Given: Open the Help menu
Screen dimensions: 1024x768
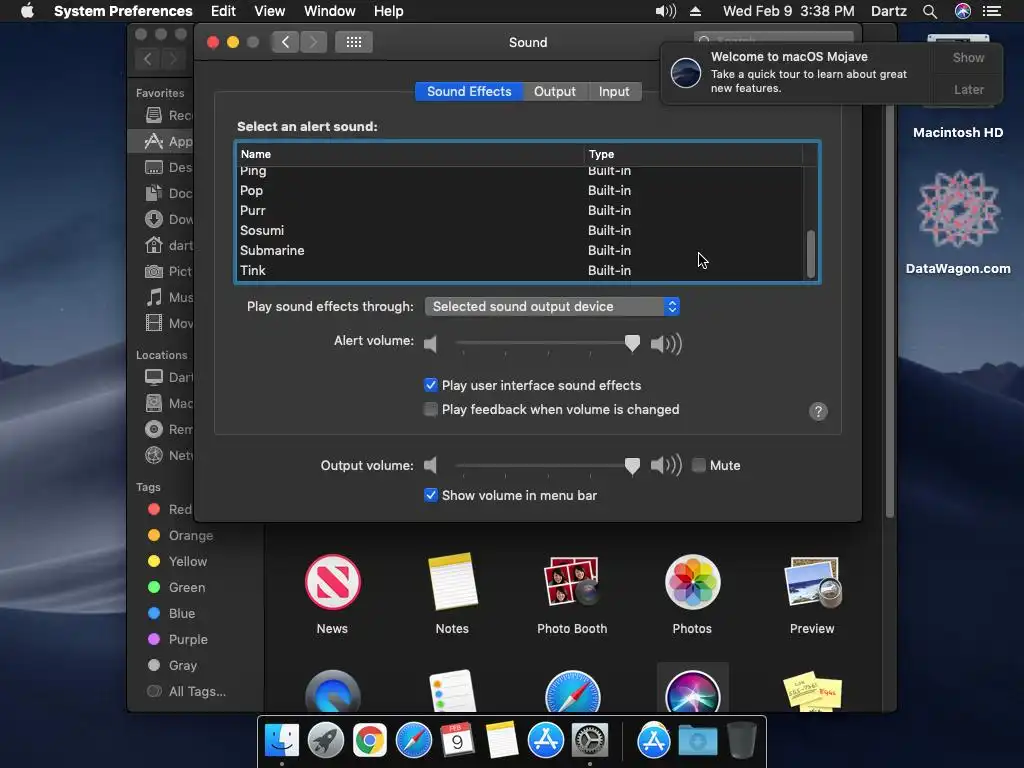Looking at the screenshot, I should click(389, 11).
